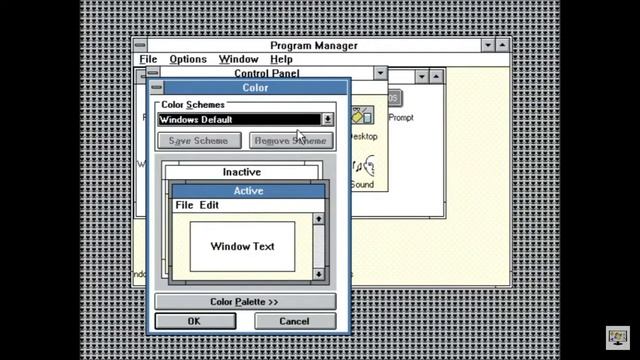640x360 pixels.
Task: Expand the Color Schemes dropdown arrow
Action: [327, 119]
